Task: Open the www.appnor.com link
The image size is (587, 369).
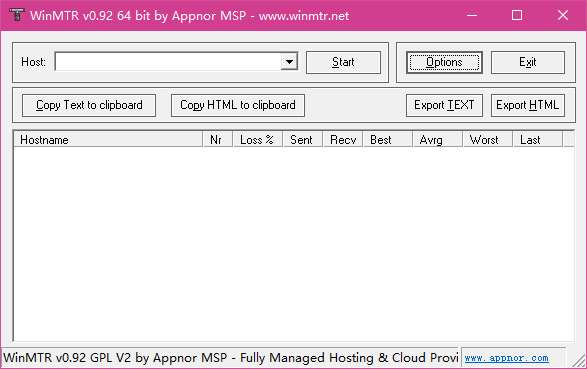Action: point(507,358)
